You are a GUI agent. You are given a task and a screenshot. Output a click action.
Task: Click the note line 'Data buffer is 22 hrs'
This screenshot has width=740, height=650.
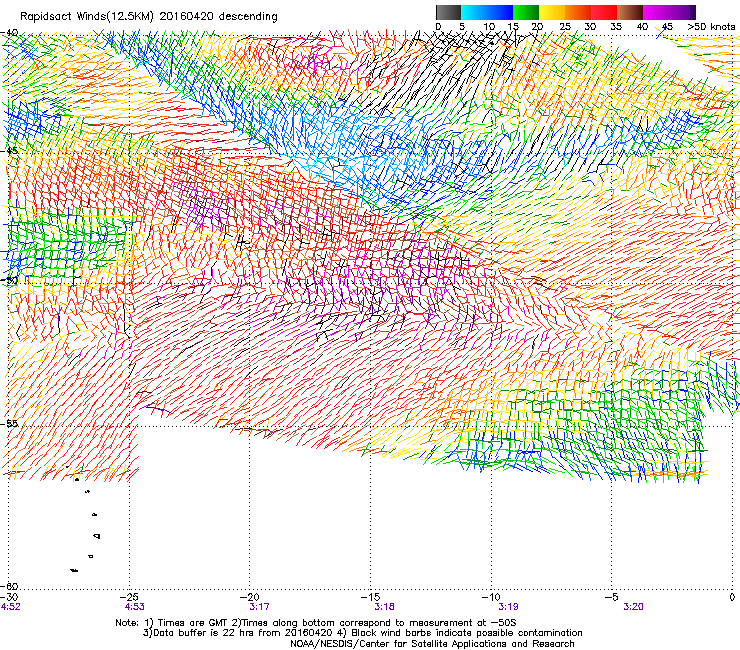[x=362, y=633]
